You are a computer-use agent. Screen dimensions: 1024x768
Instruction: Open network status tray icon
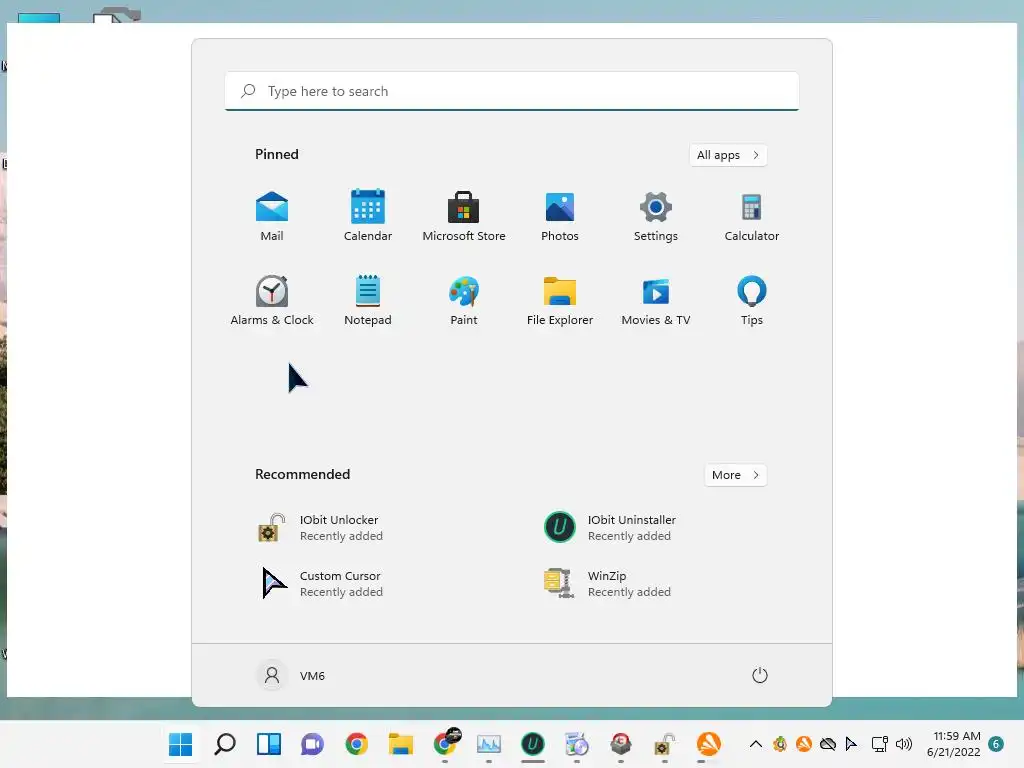879,744
